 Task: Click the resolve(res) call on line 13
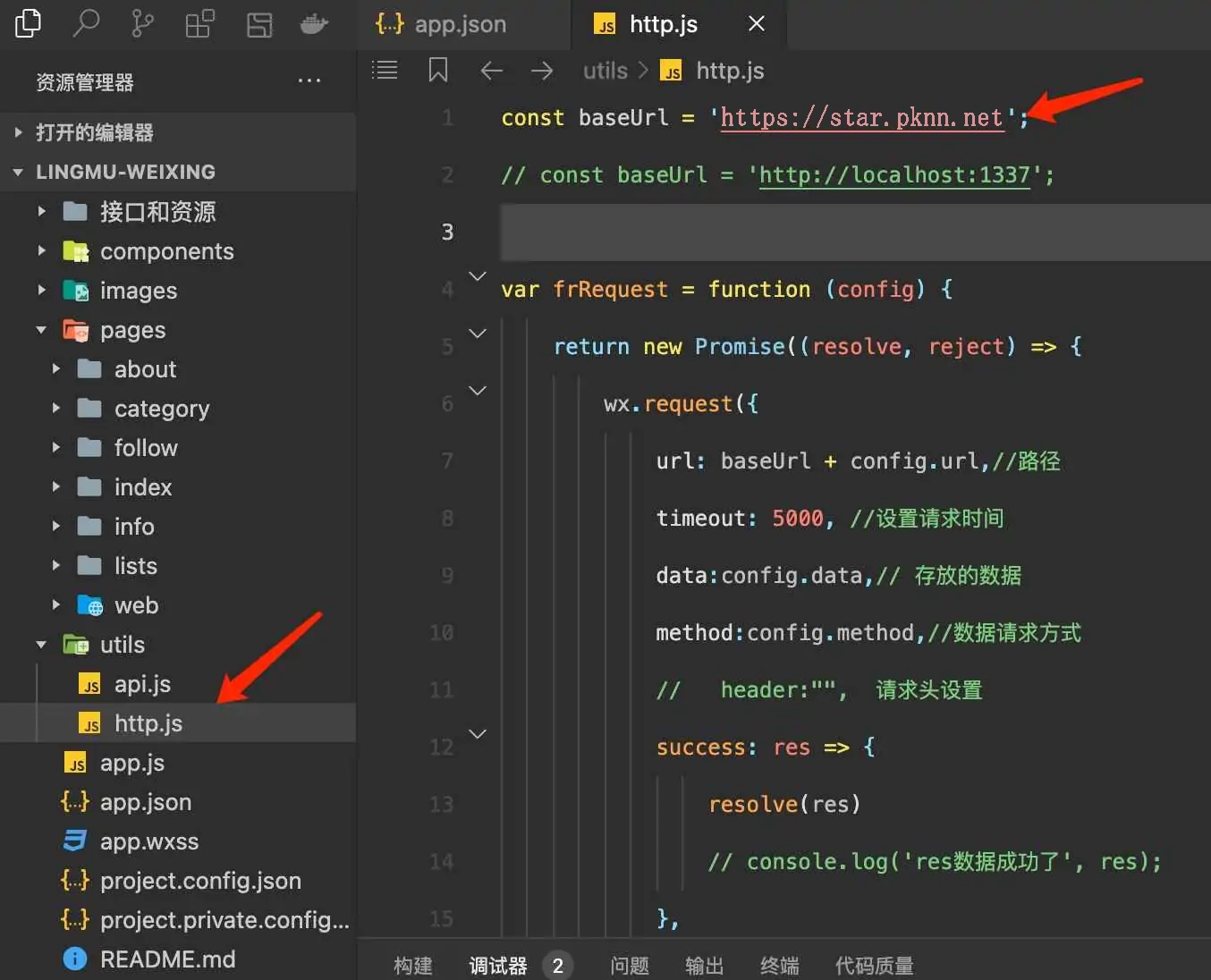(784, 805)
